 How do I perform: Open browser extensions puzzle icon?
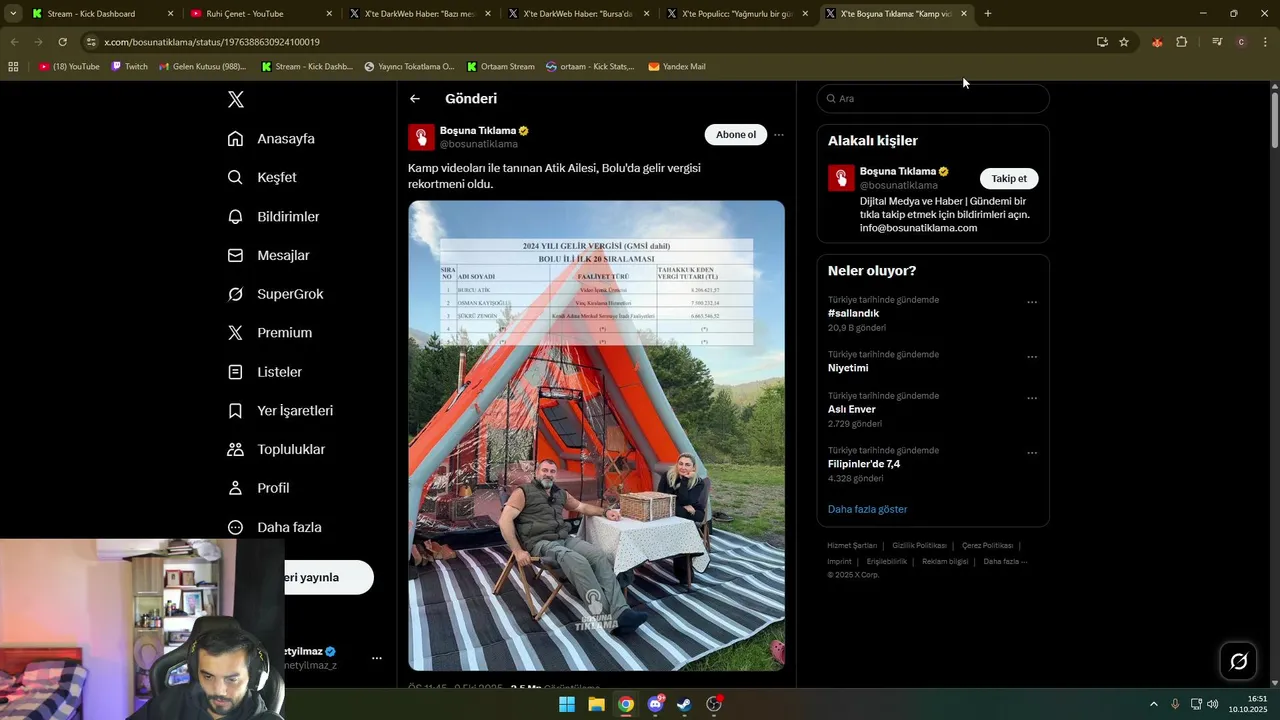click(1182, 42)
